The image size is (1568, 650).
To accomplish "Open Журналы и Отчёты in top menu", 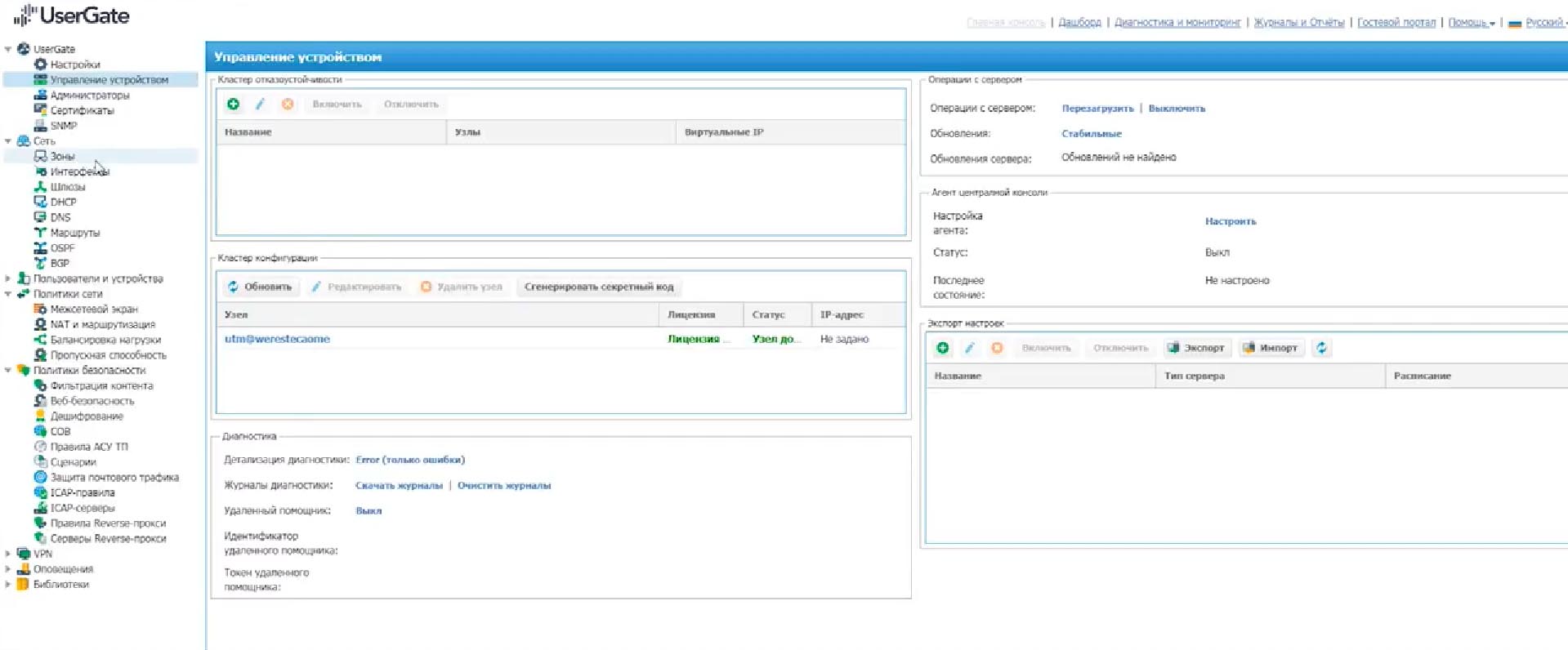I will pos(1299,23).
